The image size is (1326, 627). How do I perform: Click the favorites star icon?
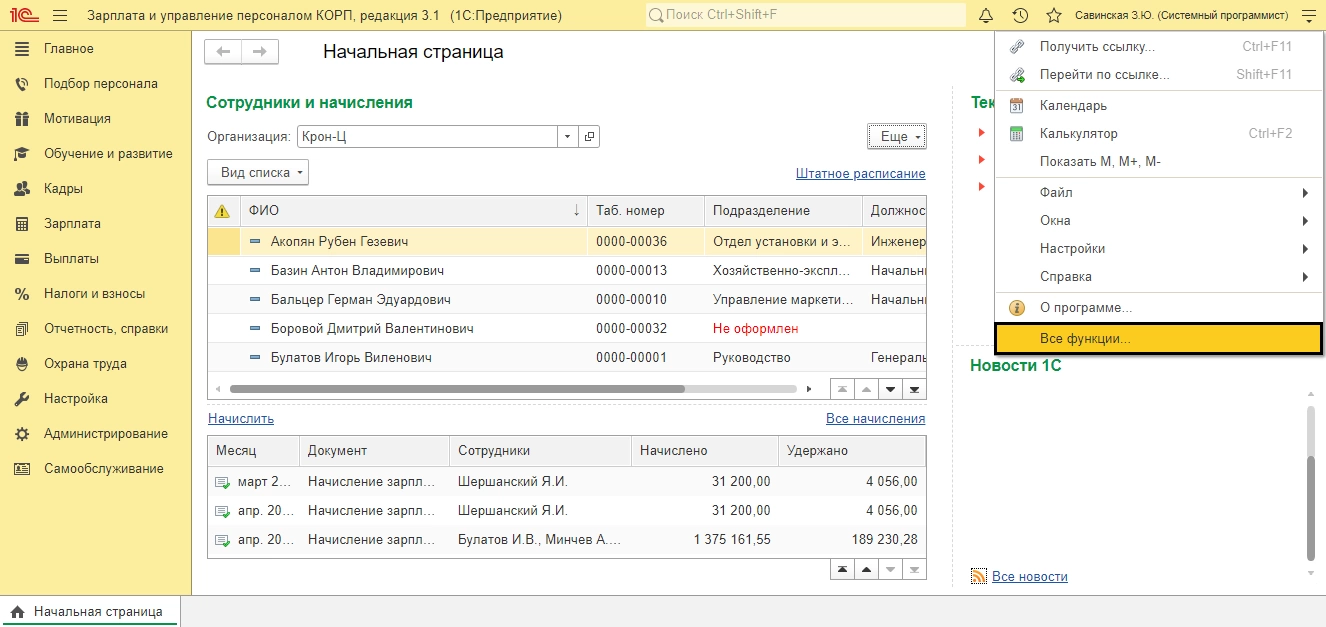(x=1053, y=16)
